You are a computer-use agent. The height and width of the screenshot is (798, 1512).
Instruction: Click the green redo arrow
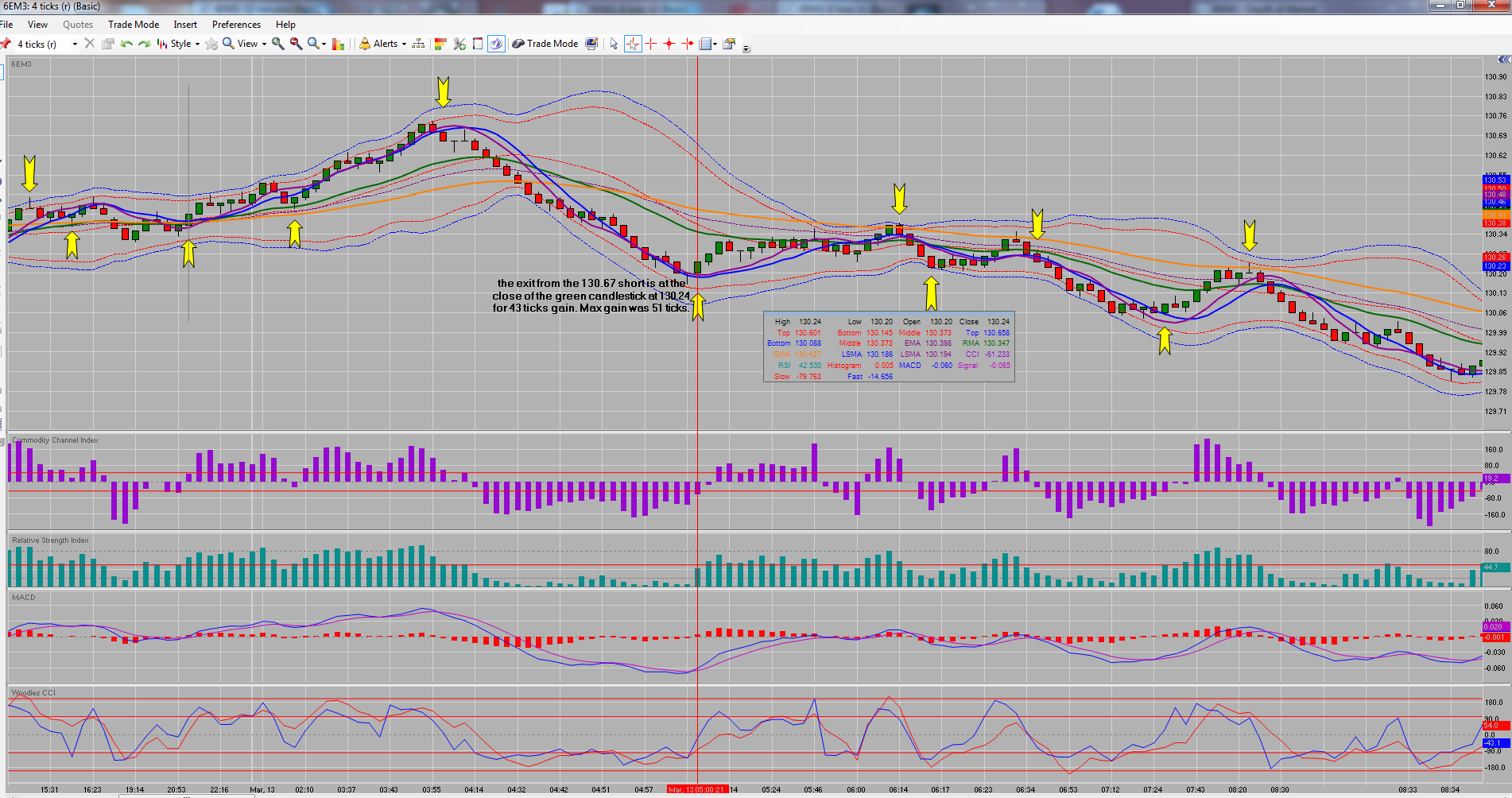point(144,44)
